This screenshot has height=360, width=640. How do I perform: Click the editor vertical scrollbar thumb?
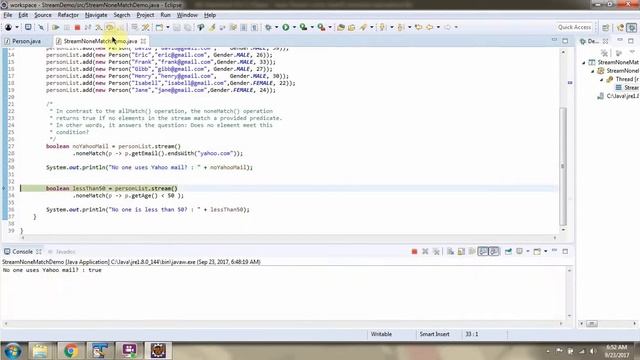click(x=563, y=166)
